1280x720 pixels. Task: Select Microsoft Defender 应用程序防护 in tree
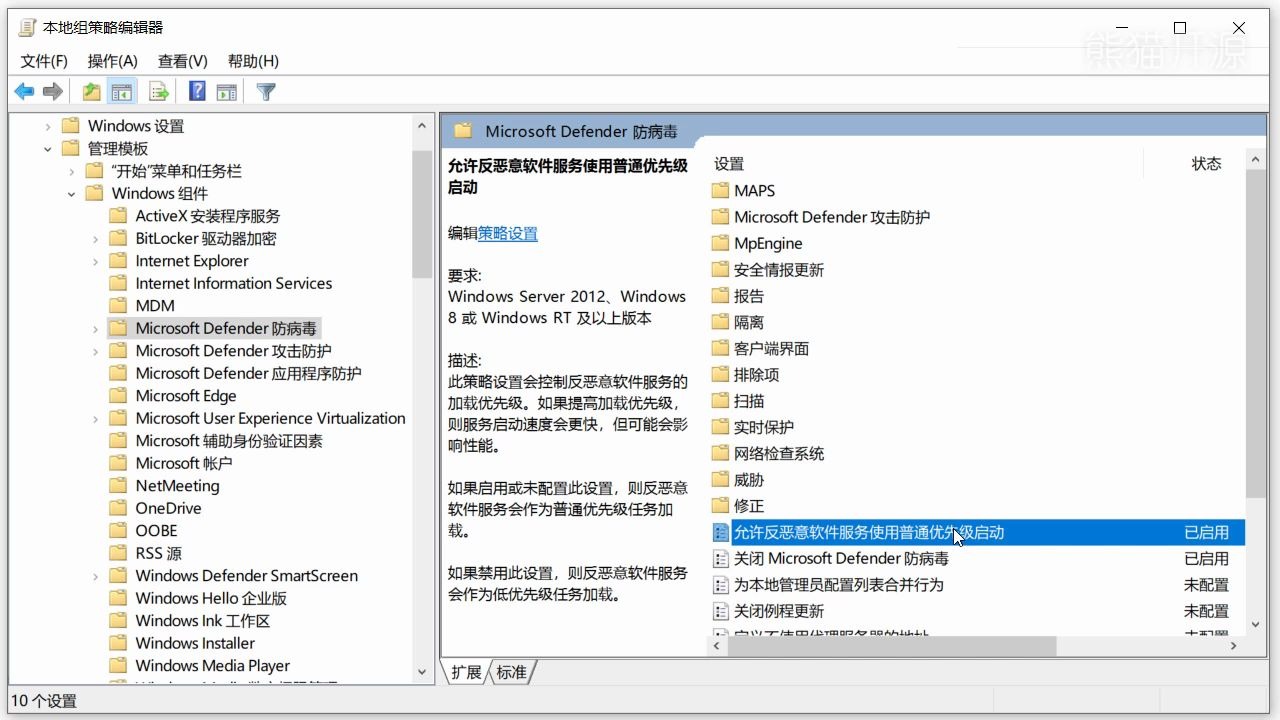tap(248, 373)
